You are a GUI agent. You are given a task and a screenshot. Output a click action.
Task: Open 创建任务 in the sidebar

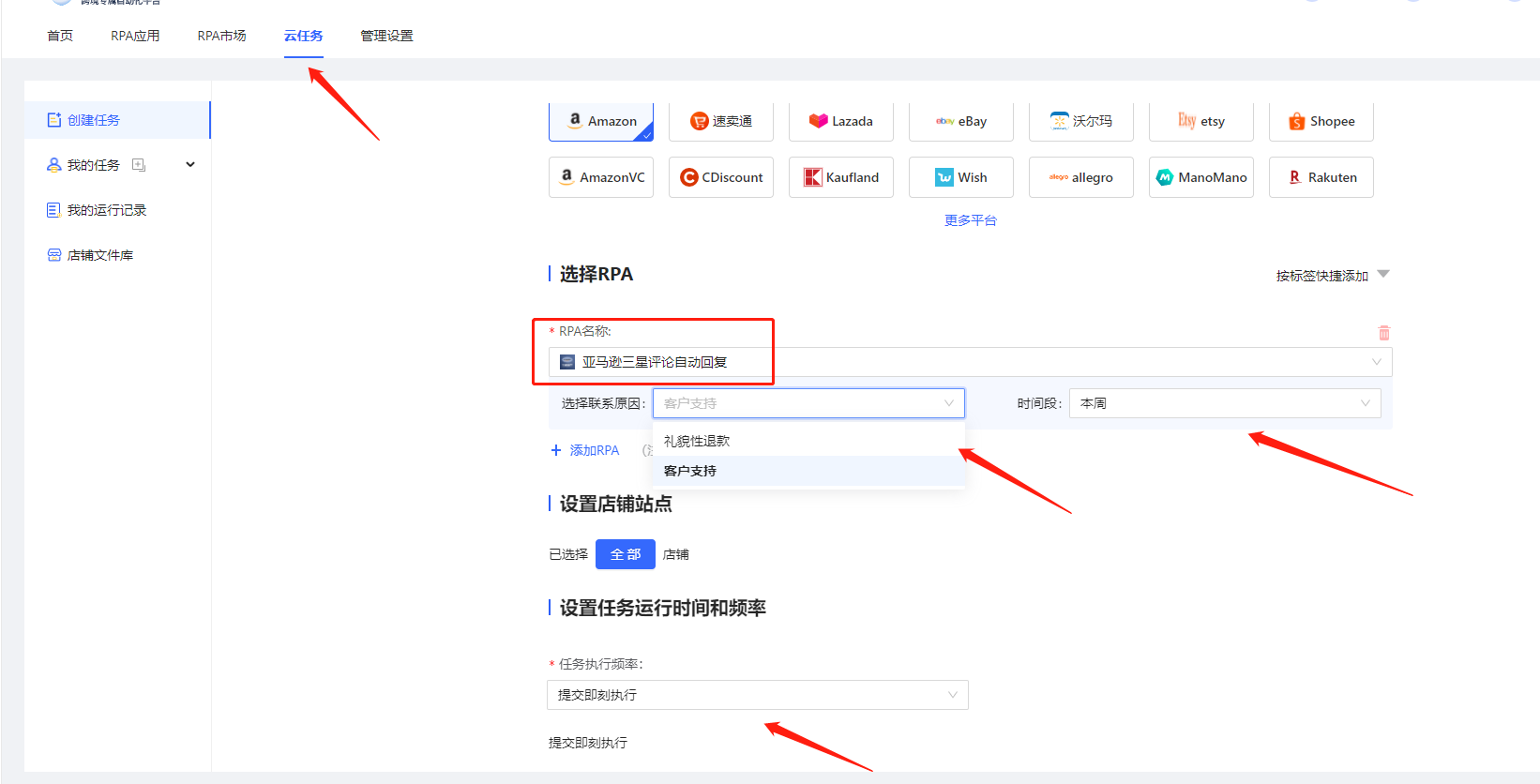(x=117, y=120)
